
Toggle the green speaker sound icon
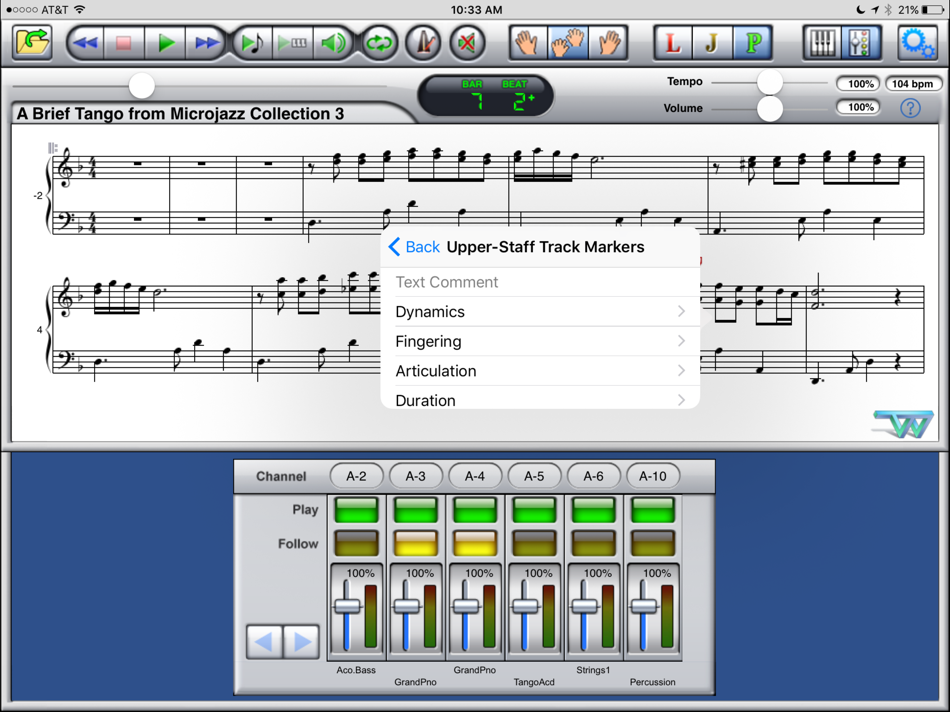pyautogui.click(x=333, y=43)
